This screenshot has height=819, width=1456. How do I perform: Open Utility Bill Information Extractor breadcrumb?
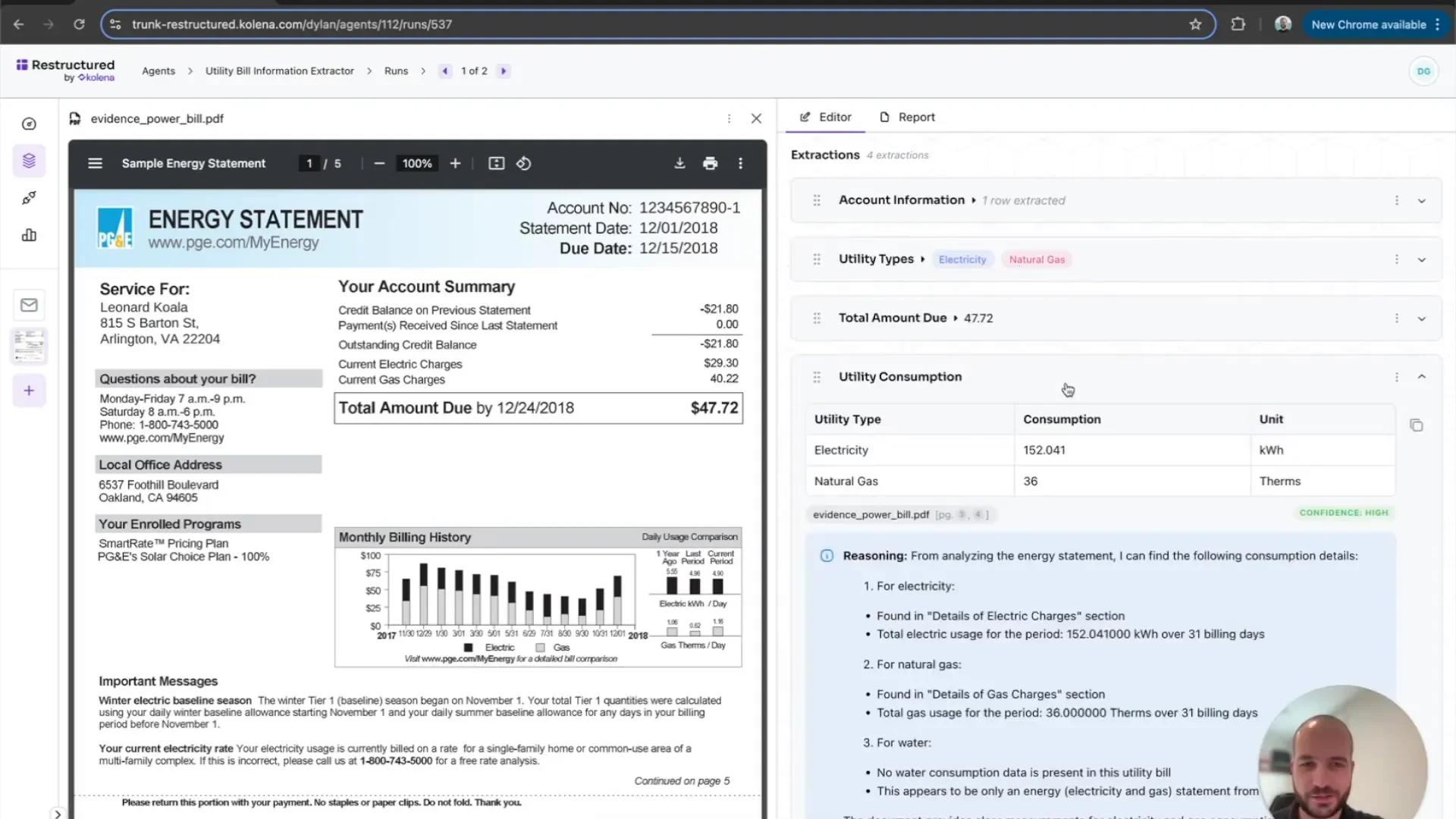[x=279, y=71]
